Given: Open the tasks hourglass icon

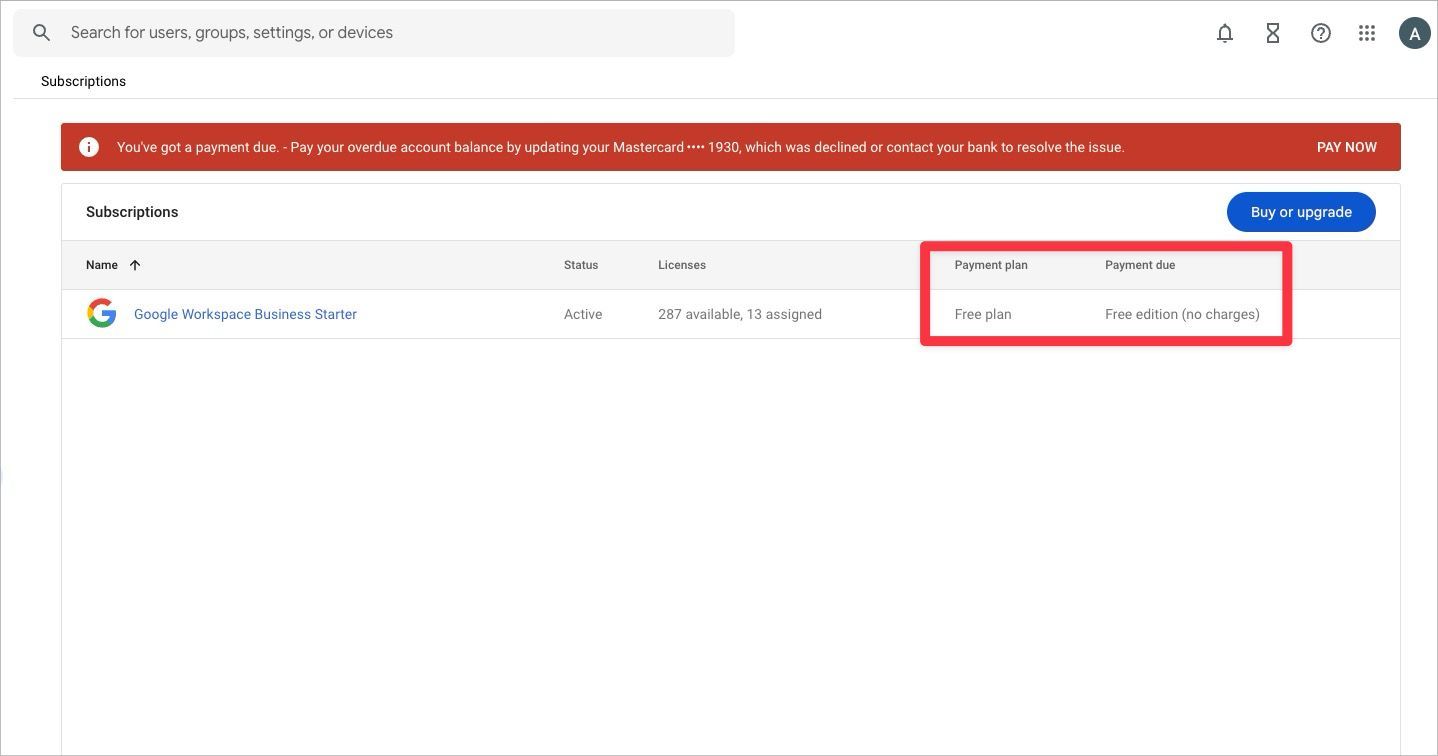Looking at the screenshot, I should pos(1273,33).
